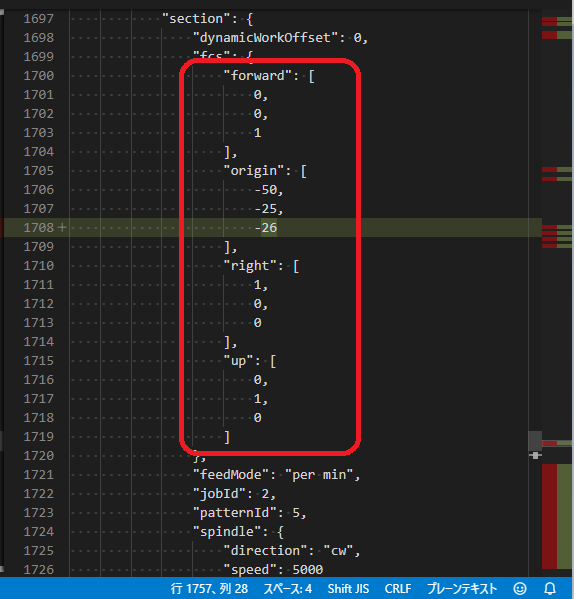574x599 pixels.
Task: Click line number 1720
Action: [39, 456]
